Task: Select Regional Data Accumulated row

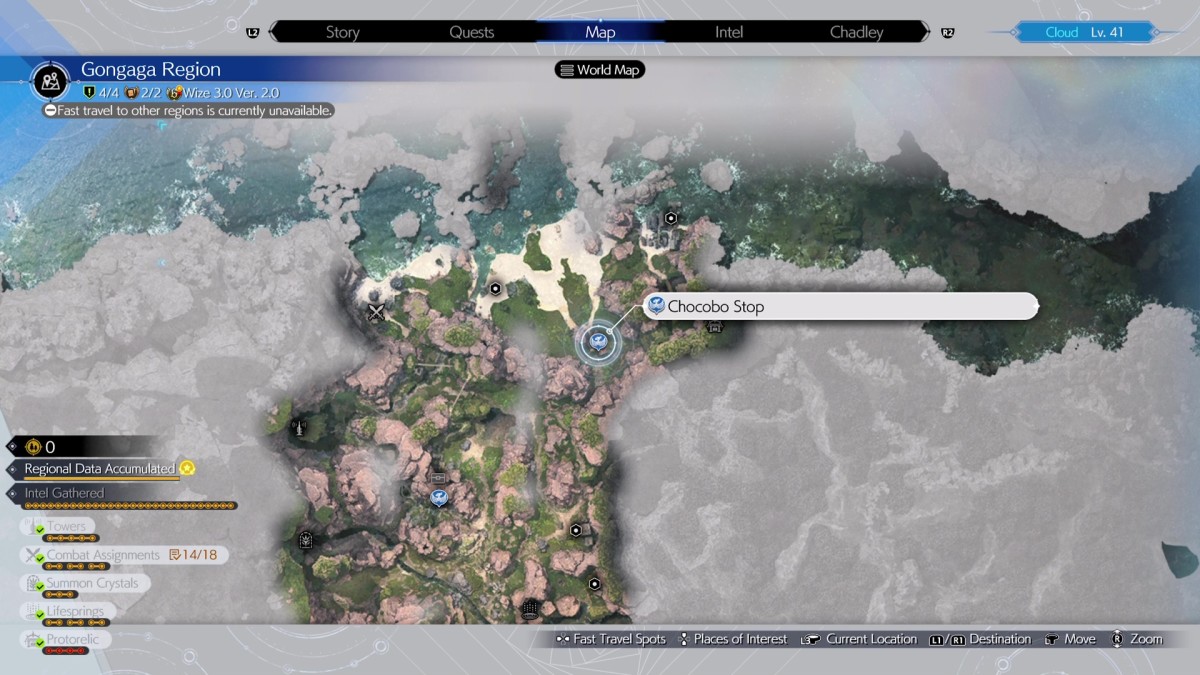Action: click(x=100, y=469)
